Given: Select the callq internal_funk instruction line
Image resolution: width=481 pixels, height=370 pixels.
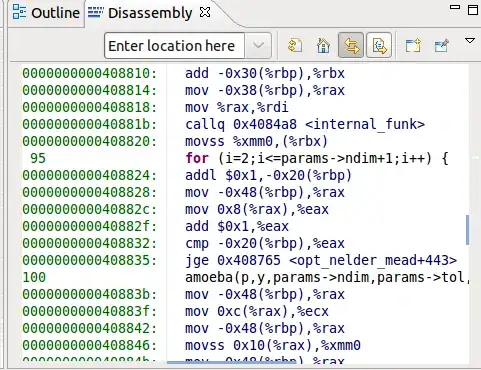Looking at the screenshot, I should coord(305,124).
